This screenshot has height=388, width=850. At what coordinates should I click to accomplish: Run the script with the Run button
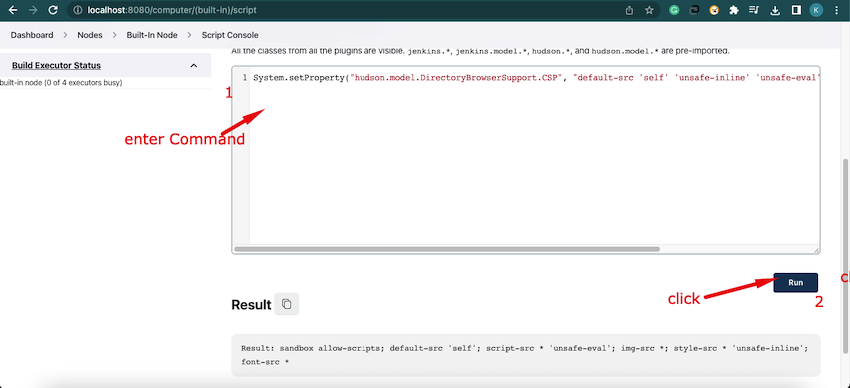pos(795,282)
